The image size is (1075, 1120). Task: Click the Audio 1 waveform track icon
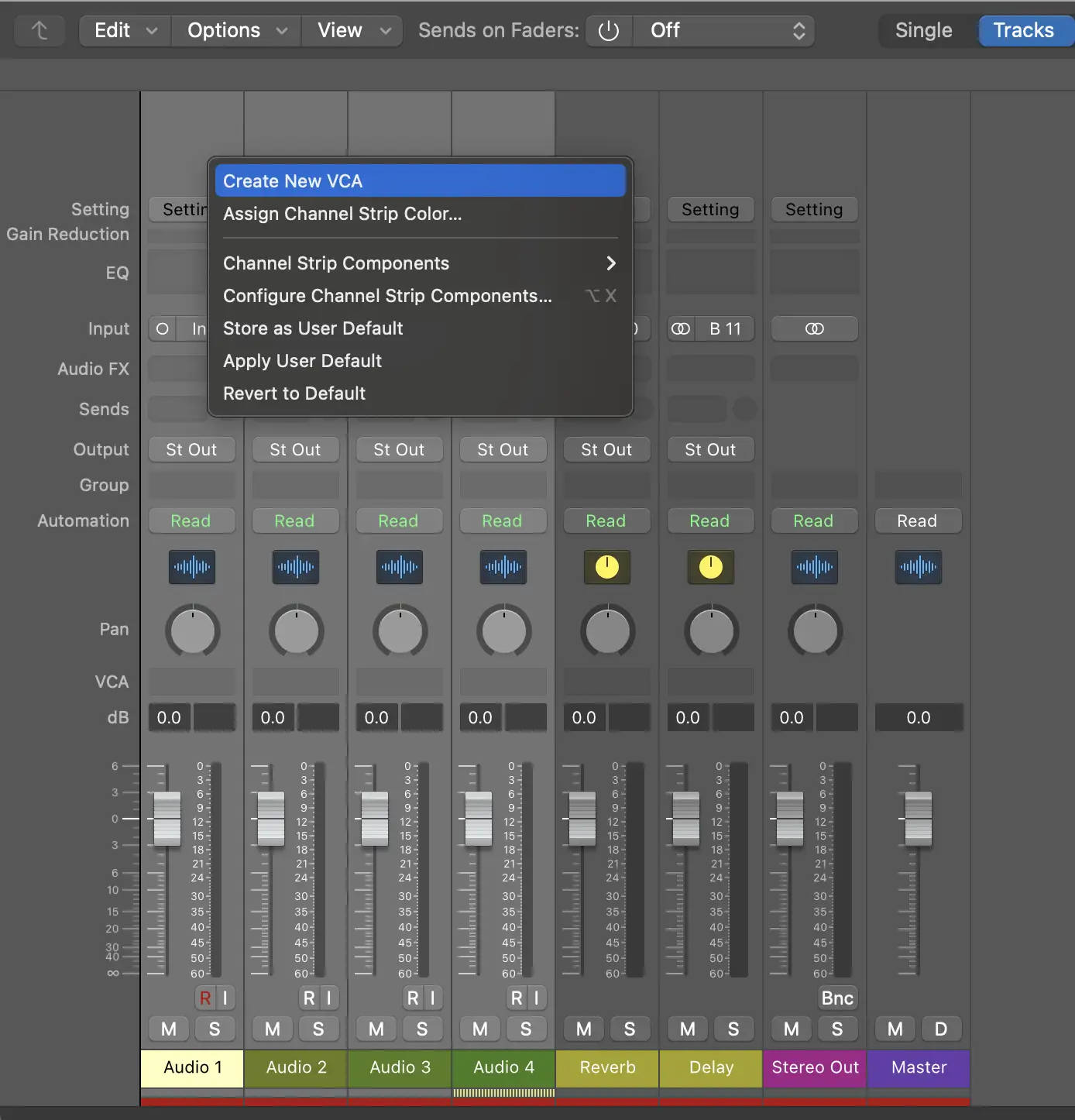coord(191,567)
